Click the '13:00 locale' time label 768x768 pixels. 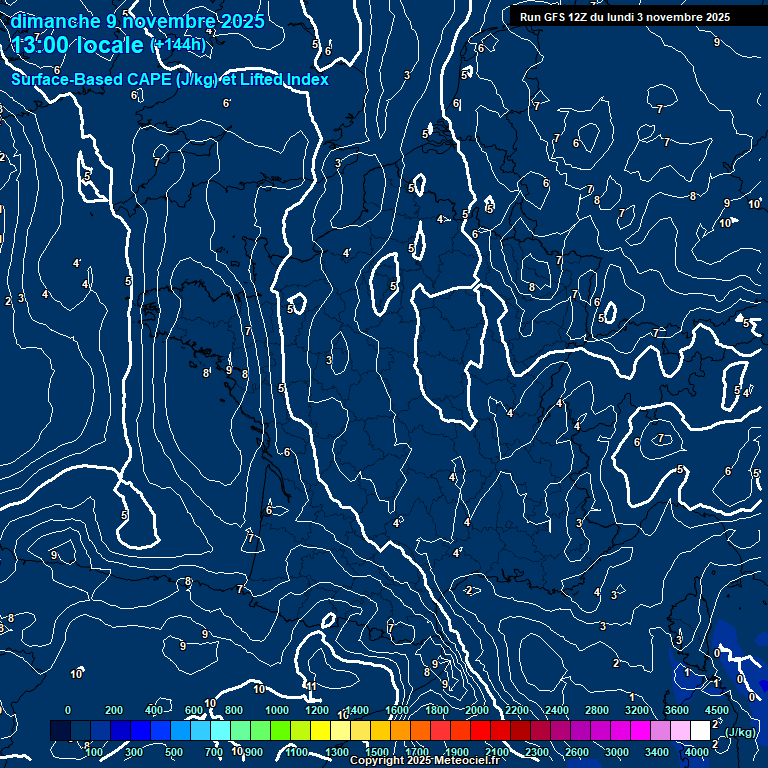(77, 46)
